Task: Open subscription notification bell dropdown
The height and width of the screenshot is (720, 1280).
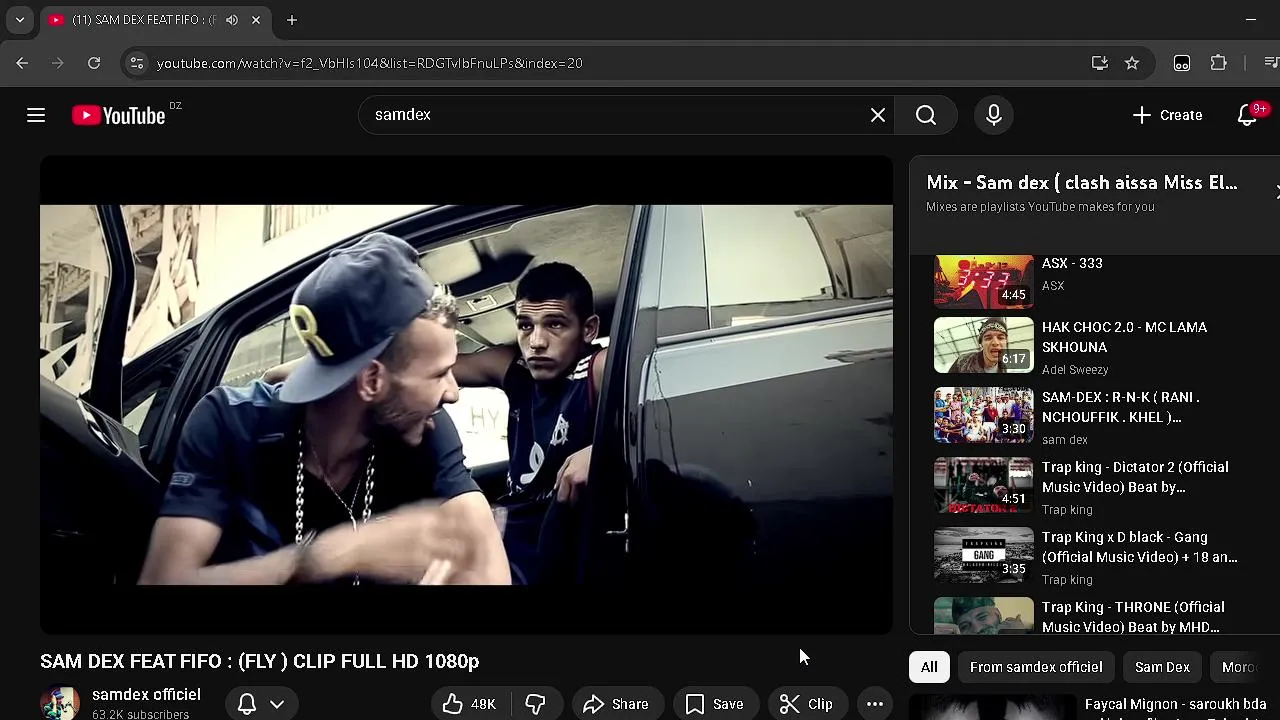Action: pos(262,704)
